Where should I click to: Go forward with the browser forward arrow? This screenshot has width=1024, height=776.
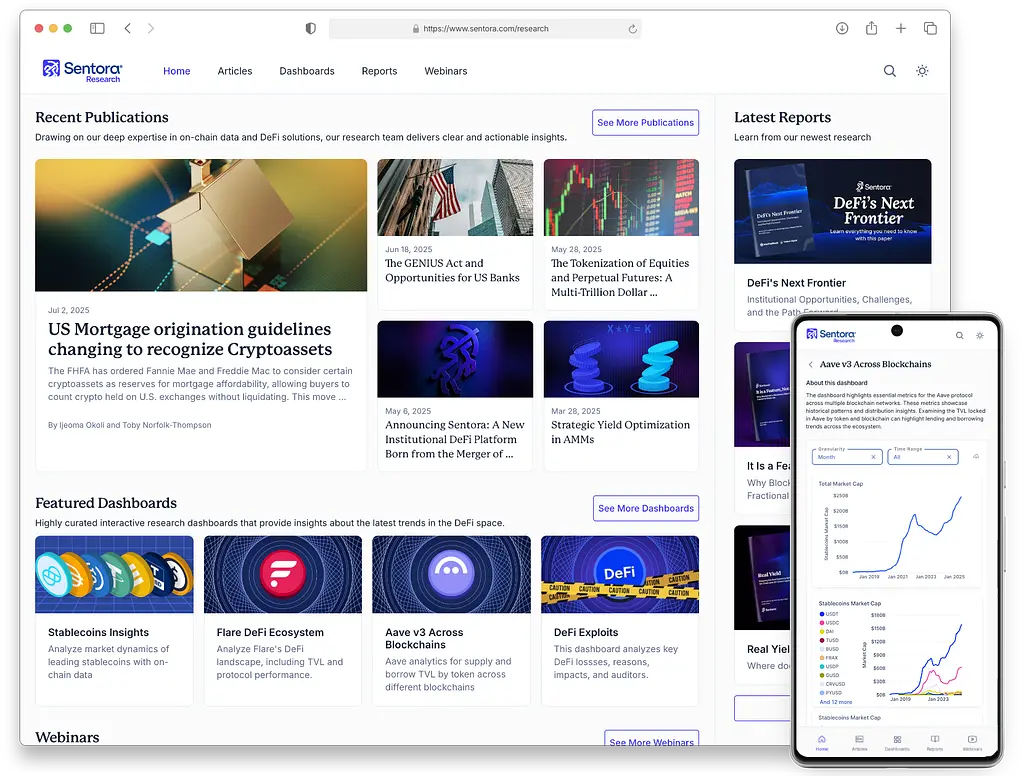pos(151,28)
